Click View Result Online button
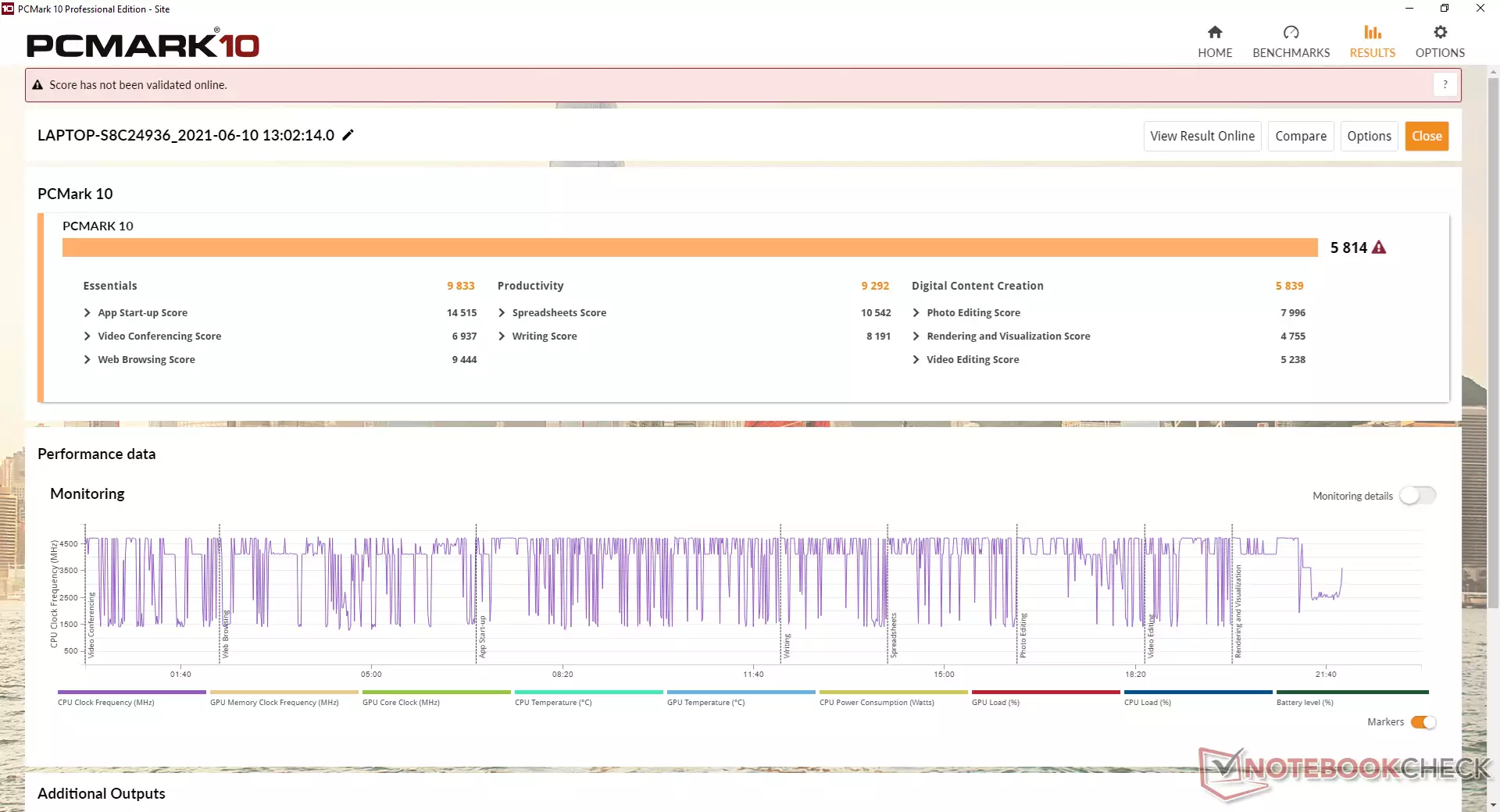The image size is (1500, 812). coord(1202,136)
